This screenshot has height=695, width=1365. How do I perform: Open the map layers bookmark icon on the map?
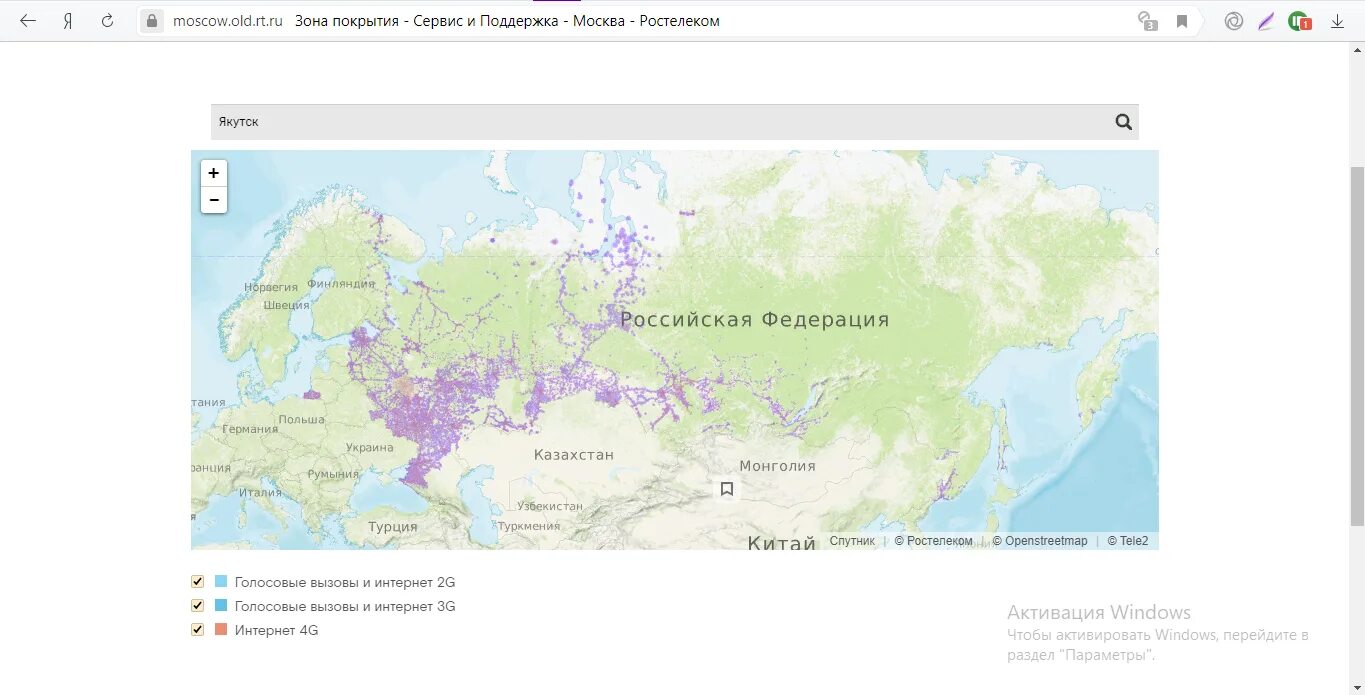pyautogui.click(x=727, y=489)
